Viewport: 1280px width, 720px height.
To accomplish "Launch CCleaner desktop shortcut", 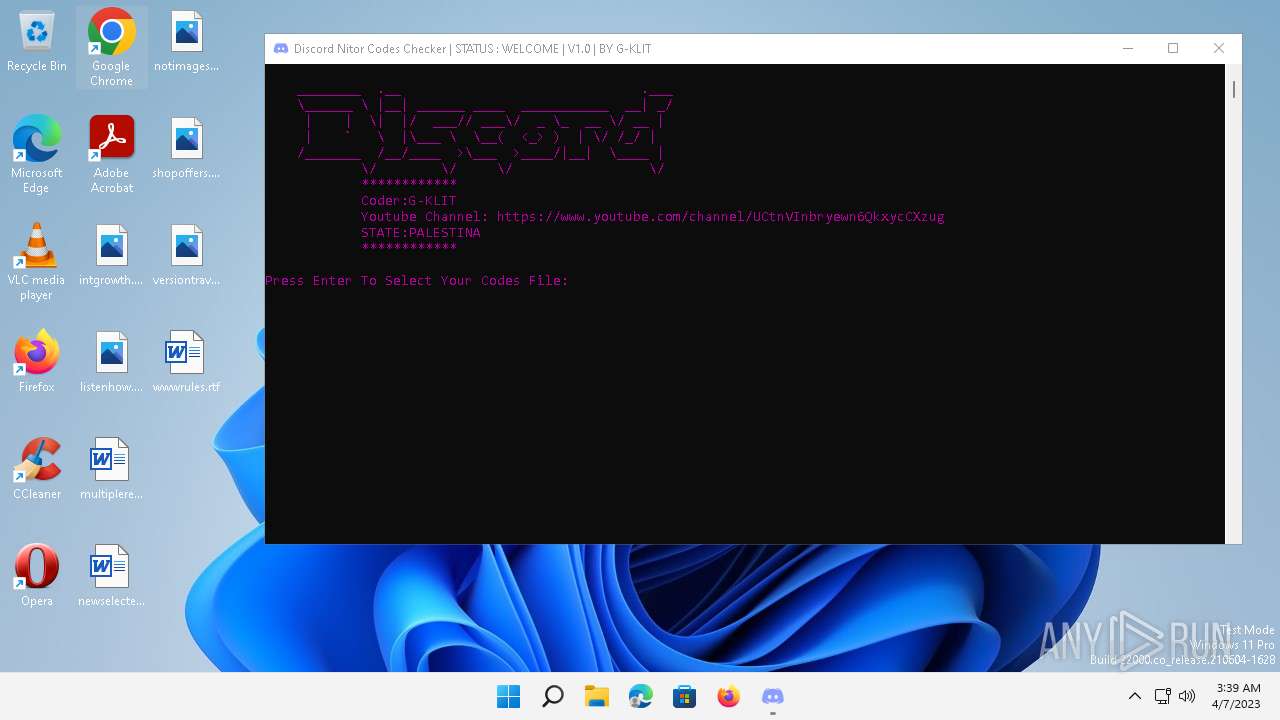I will coord(37,469).
